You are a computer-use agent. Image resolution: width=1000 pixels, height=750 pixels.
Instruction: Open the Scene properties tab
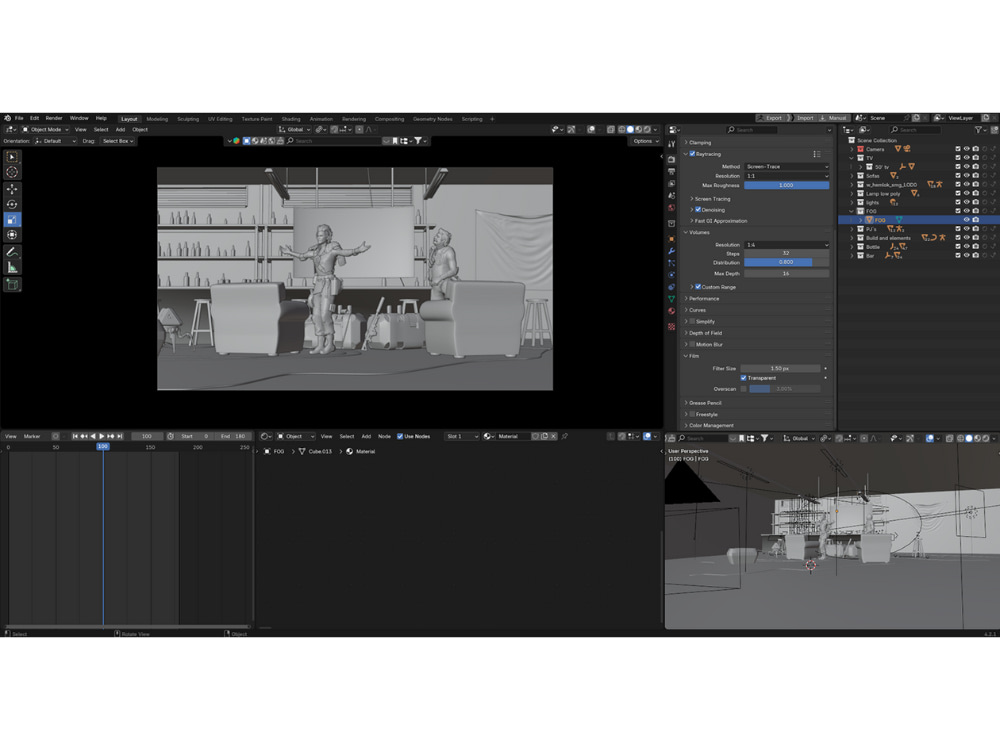(x=672, y=196)
